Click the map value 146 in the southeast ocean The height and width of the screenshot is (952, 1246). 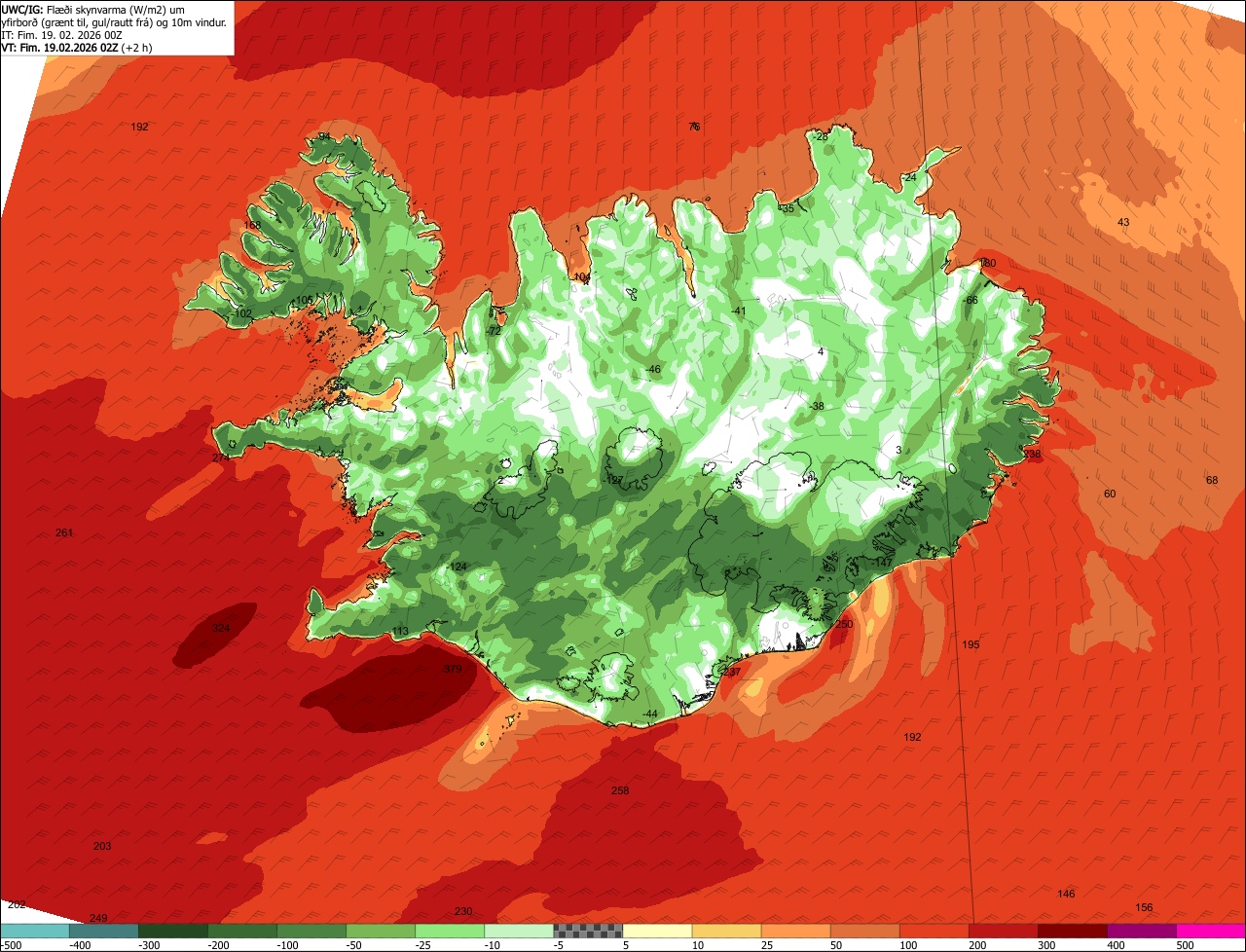[1066, 895]
